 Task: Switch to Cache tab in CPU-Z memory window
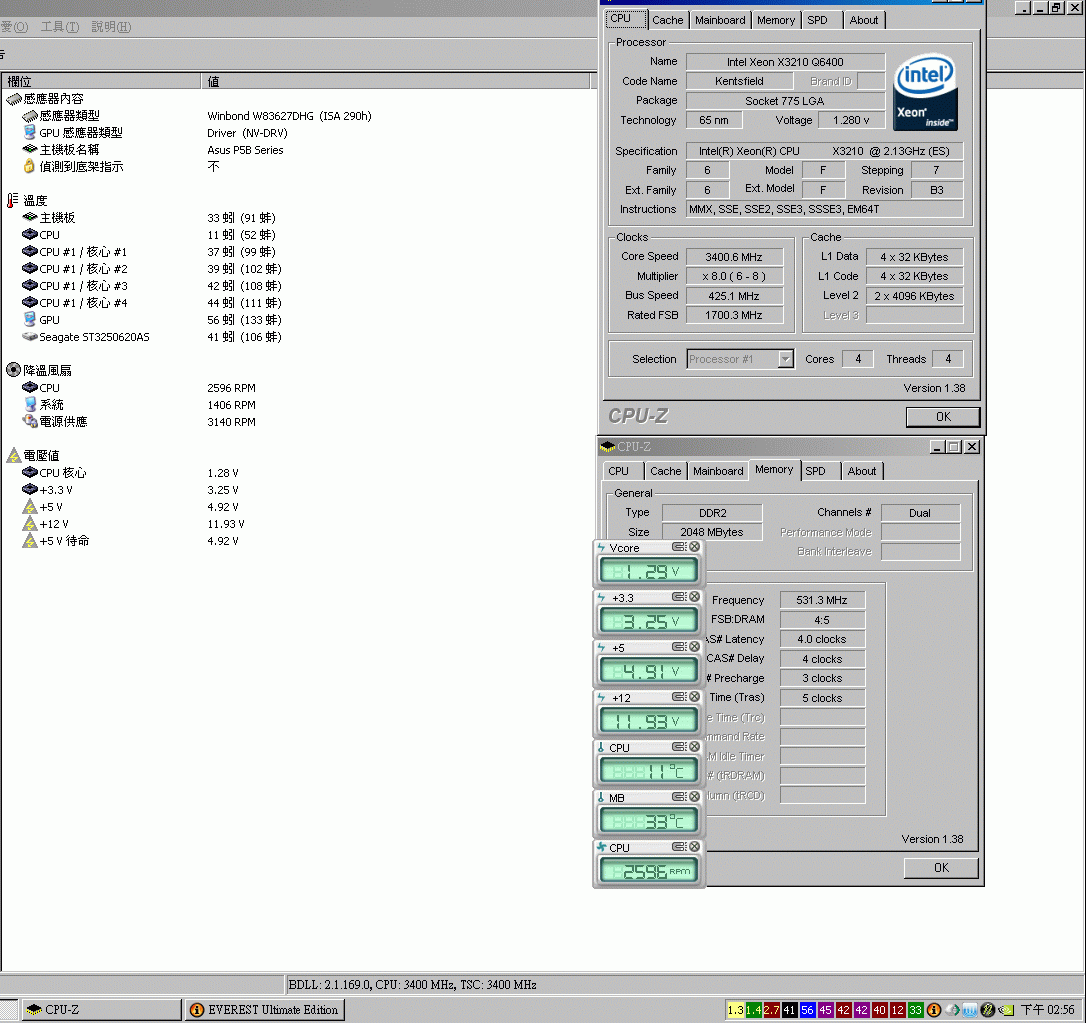click(666, 471)
